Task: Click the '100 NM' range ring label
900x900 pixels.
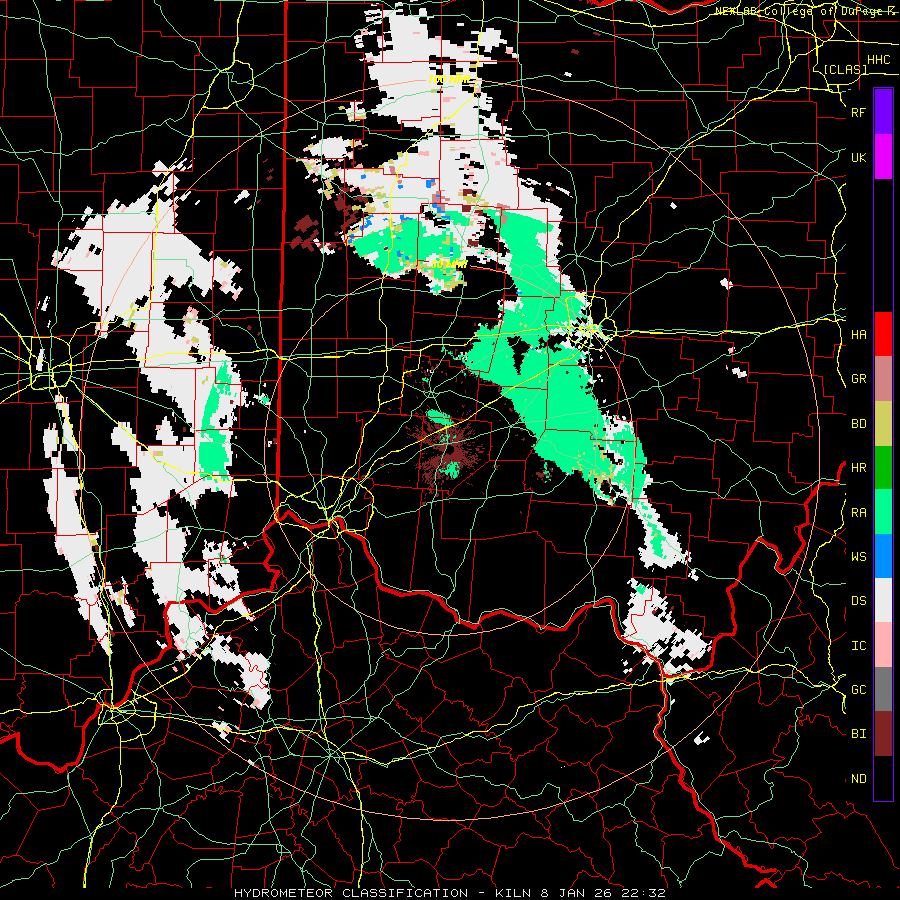Action: pyautogui.click(x=449, y=79)
